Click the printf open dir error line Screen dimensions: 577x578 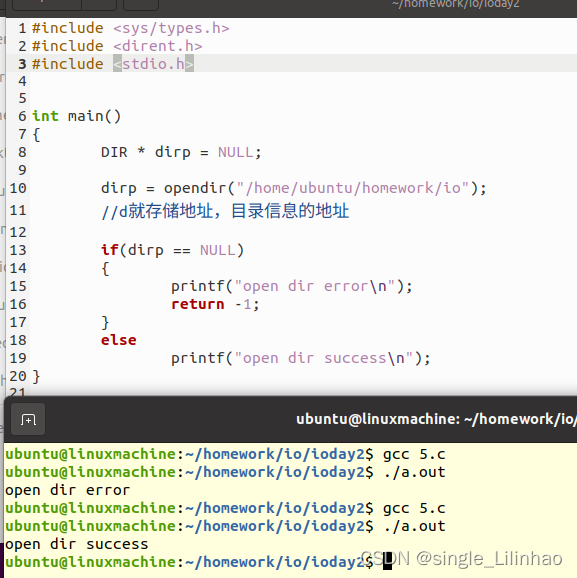[x=291, y=286]
